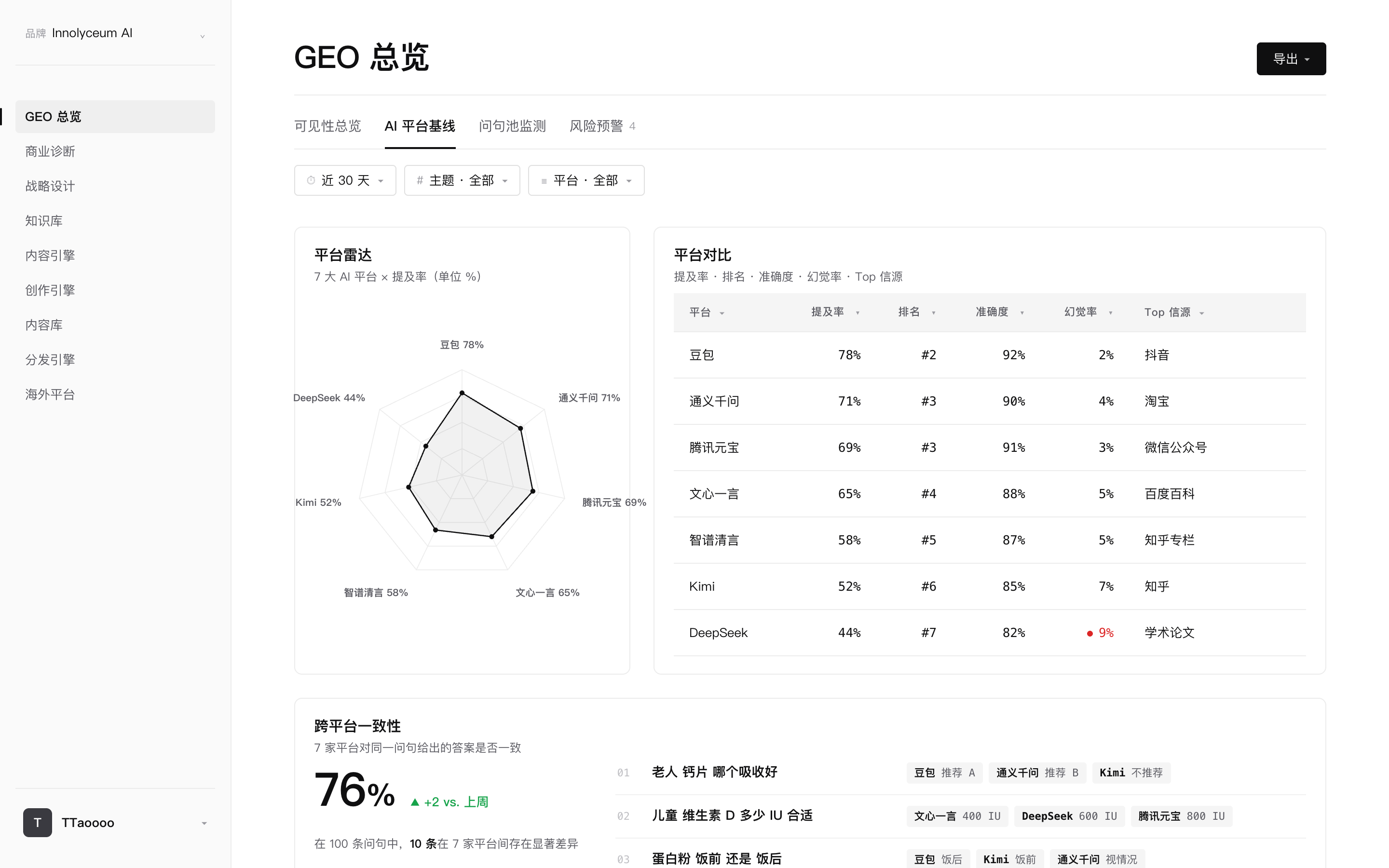Click the Kimi row in the comparison table
The height and width of the screenshot is (868, 1389).
990,587
